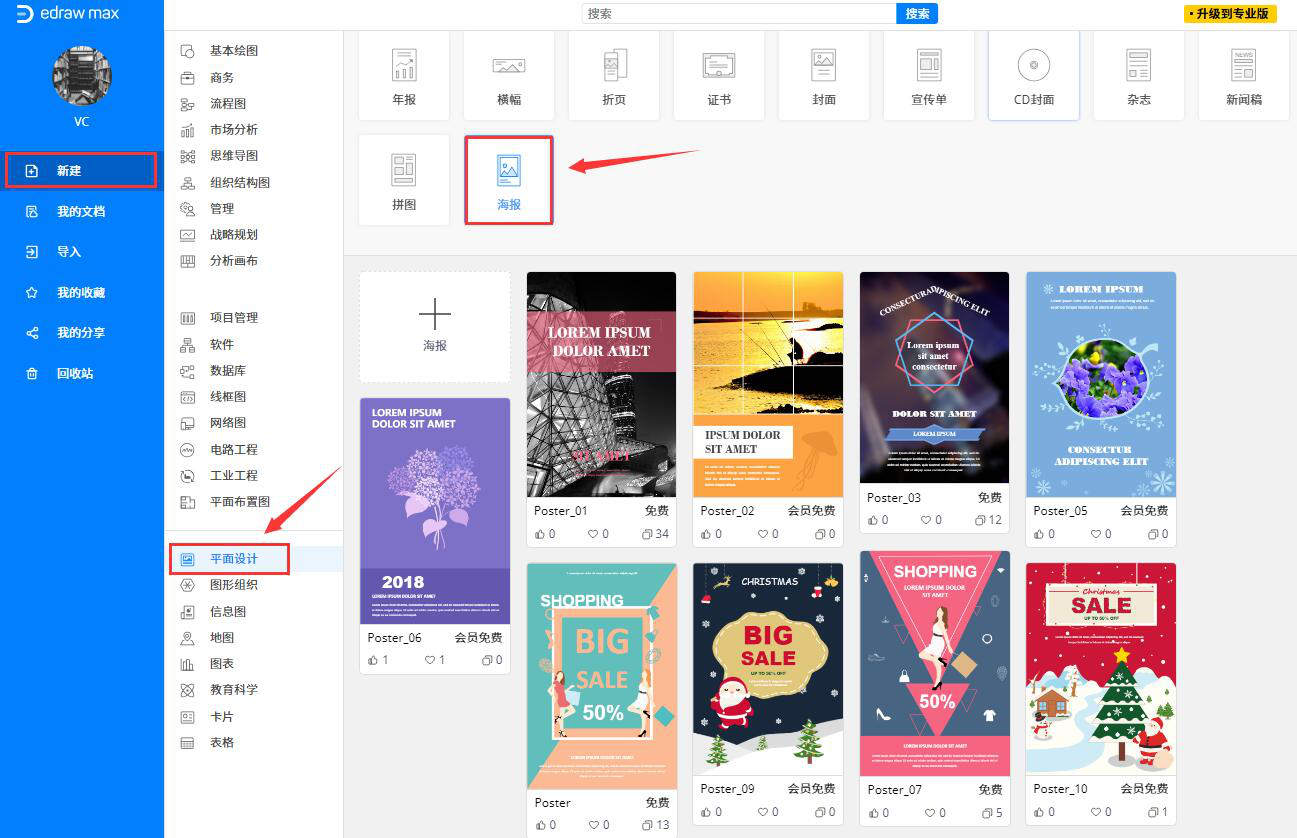Screen dimensions: 1297x838
Task: Open the Big Sale 50% Poster thumbnail
Action: (601, 676)
